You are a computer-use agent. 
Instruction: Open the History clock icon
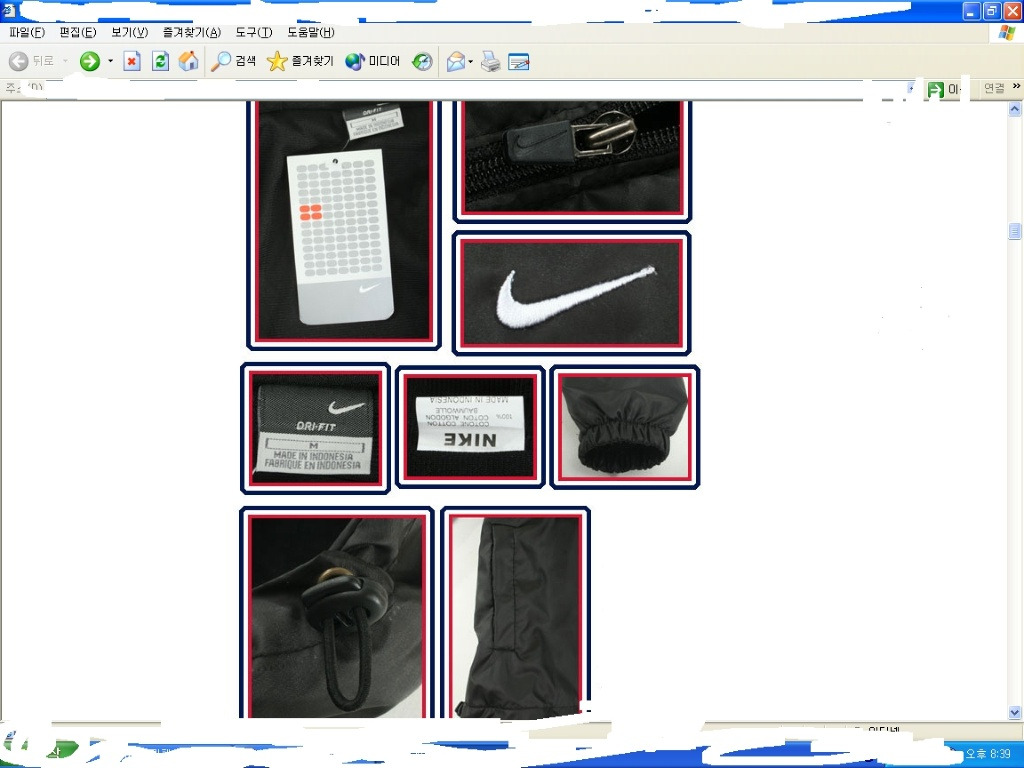423,61
